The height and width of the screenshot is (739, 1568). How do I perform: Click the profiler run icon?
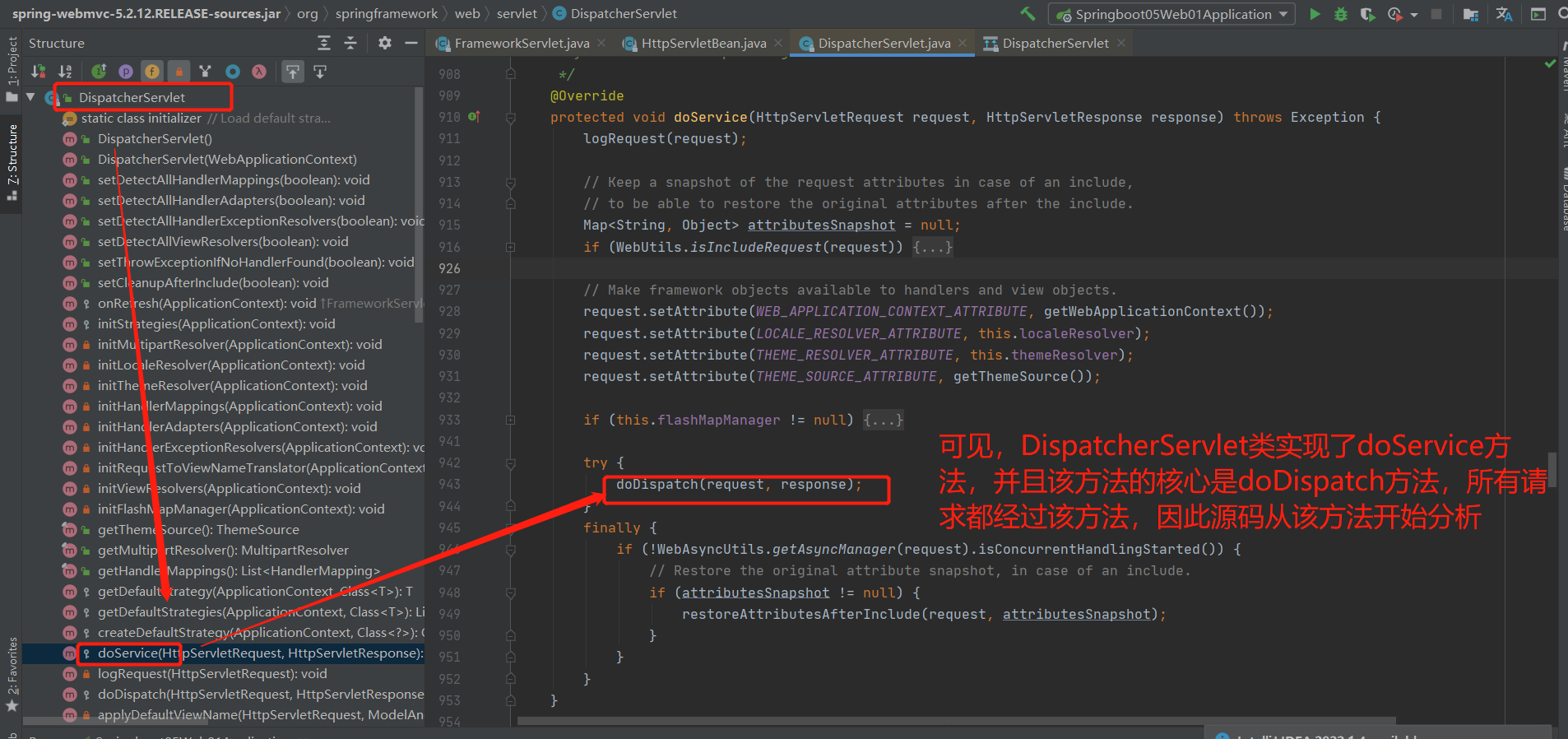[x=1394, y=14]
